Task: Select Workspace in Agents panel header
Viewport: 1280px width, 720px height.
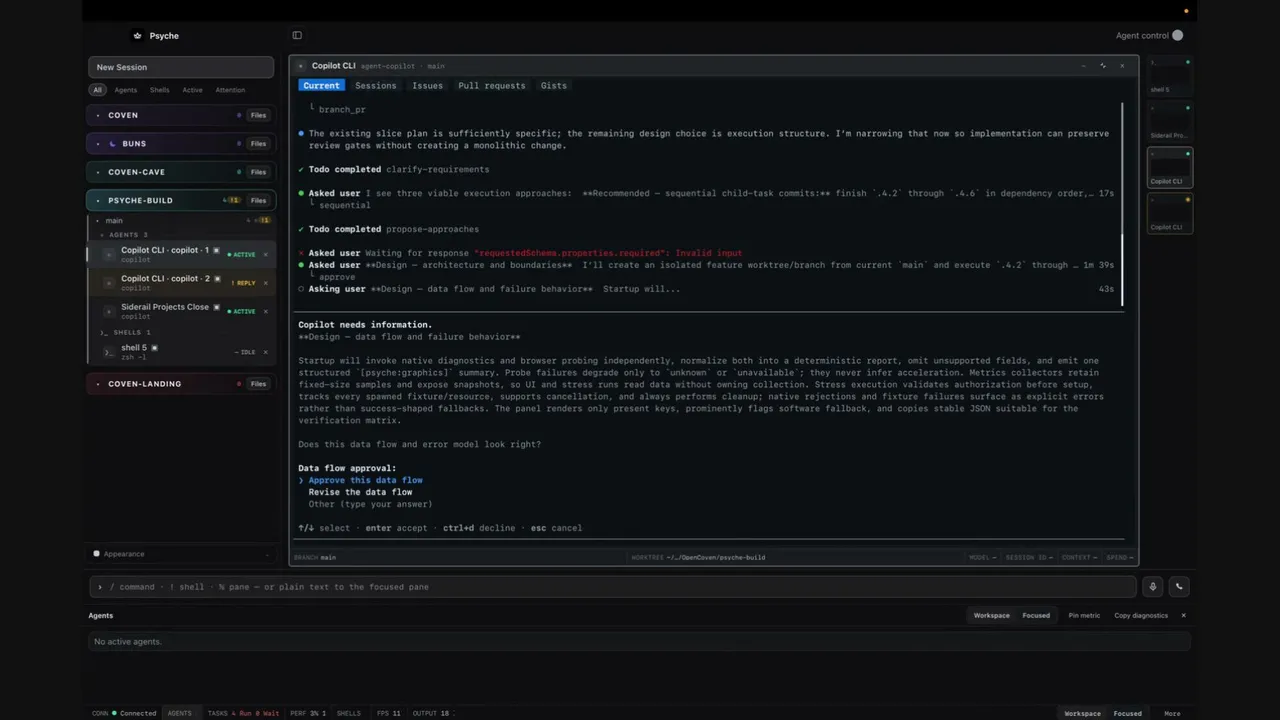Action: click(x=992, y=616)
